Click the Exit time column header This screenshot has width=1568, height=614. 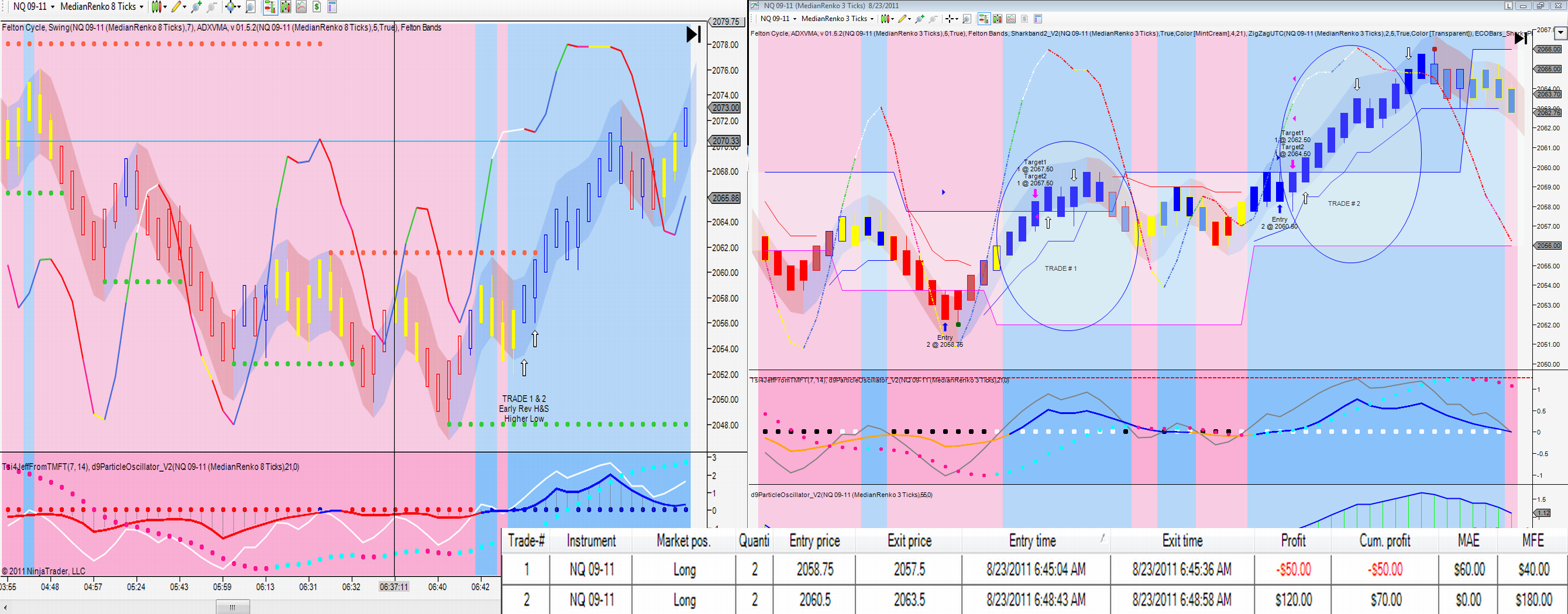[1182, 541]
